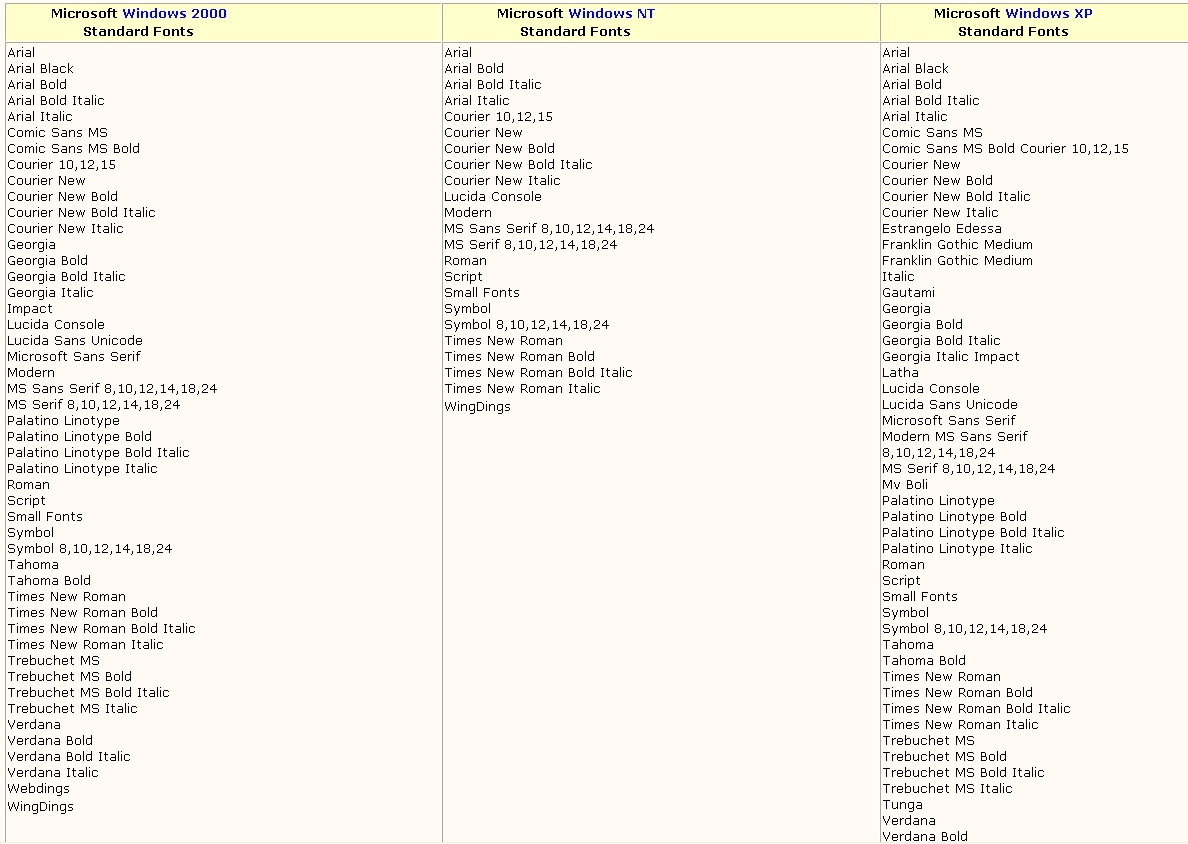Click Palatino Linotype in Windows 2000 column

tap(64, 420)
